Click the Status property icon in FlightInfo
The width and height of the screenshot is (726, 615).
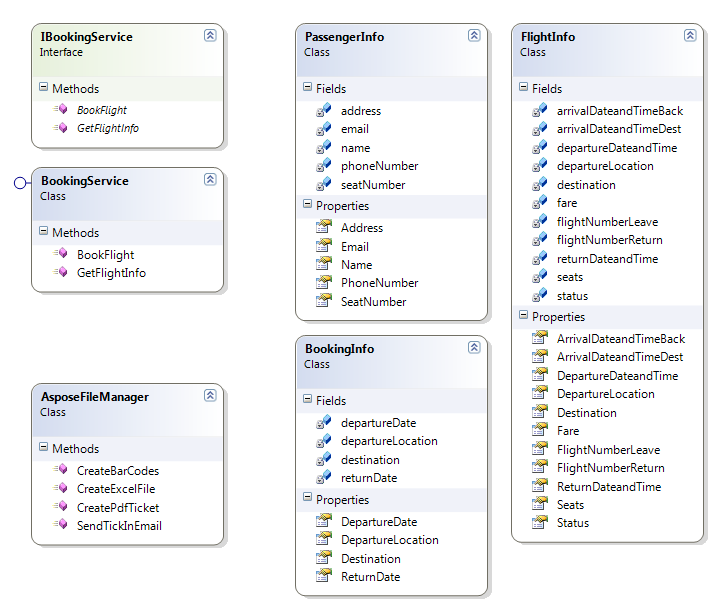click(540, 523)
